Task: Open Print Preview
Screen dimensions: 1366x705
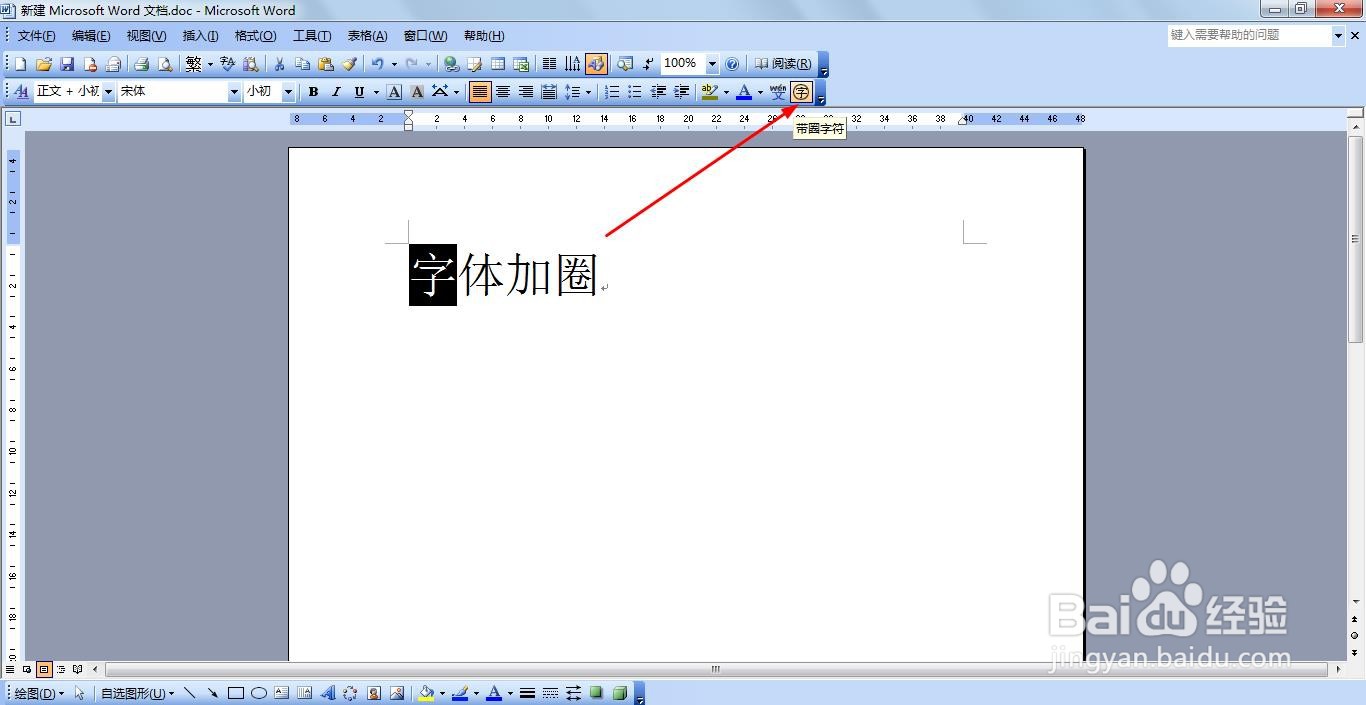Action: (x=165, y=63)
